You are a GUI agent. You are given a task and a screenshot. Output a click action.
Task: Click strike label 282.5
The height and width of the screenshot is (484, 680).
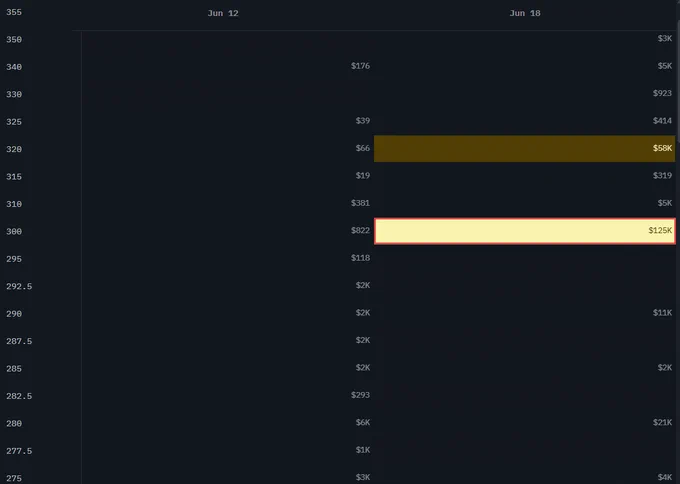pyautogui.click(x=19, y=396)
